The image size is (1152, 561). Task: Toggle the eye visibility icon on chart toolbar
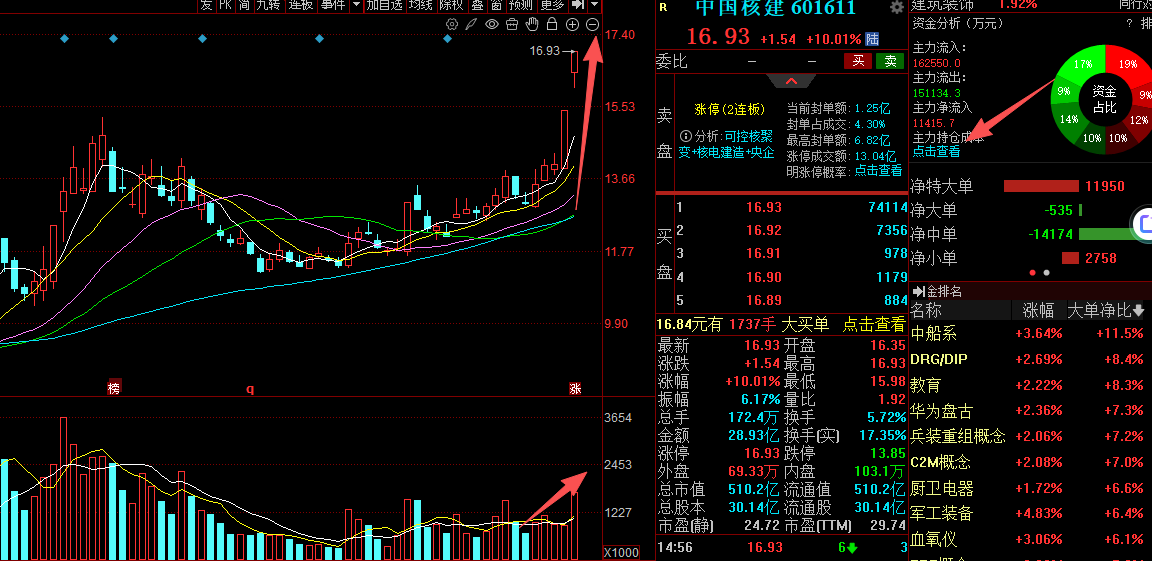[492, 25]
